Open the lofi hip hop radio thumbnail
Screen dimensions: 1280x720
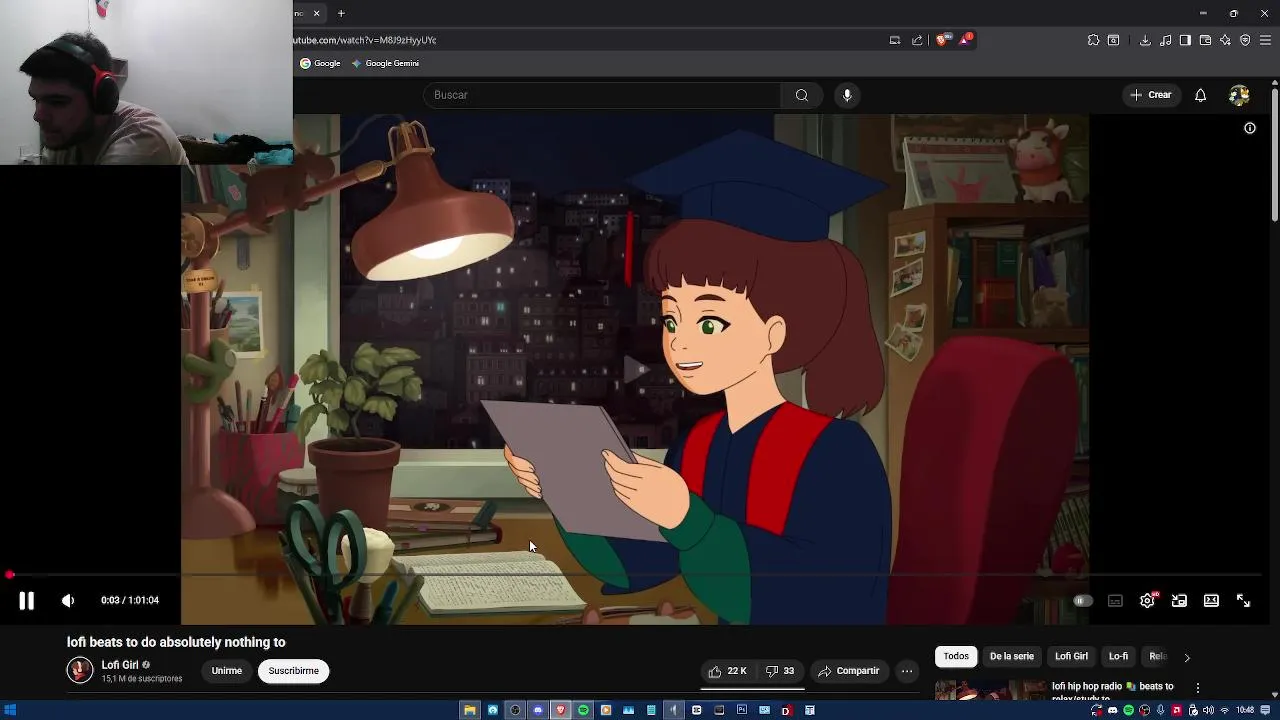click(x=990, y=690)
